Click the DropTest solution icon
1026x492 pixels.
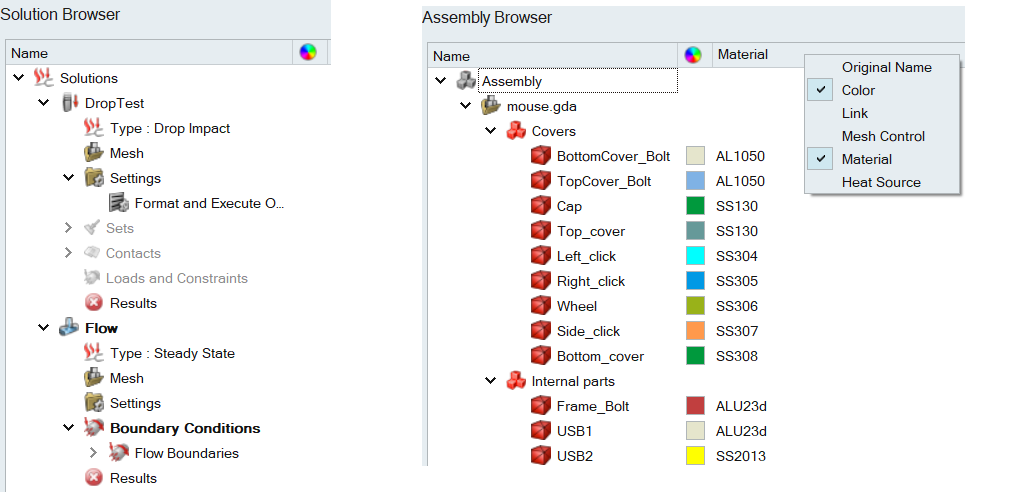(69, 103)
